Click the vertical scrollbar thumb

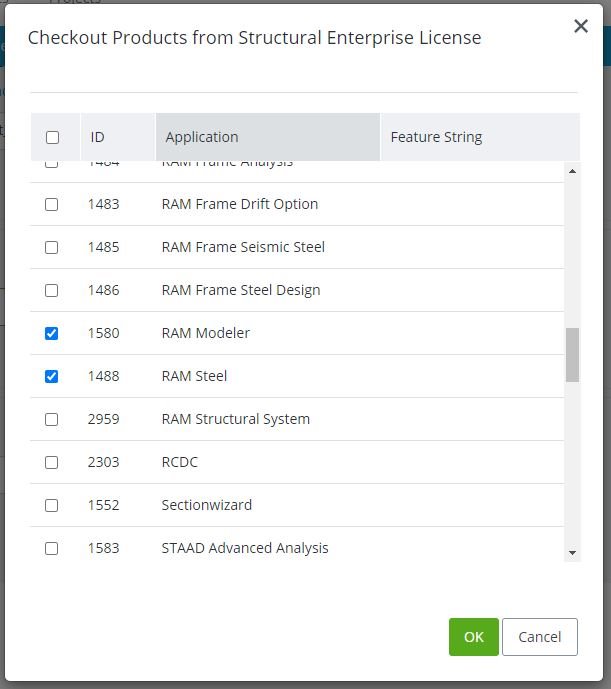pos(572,355)
